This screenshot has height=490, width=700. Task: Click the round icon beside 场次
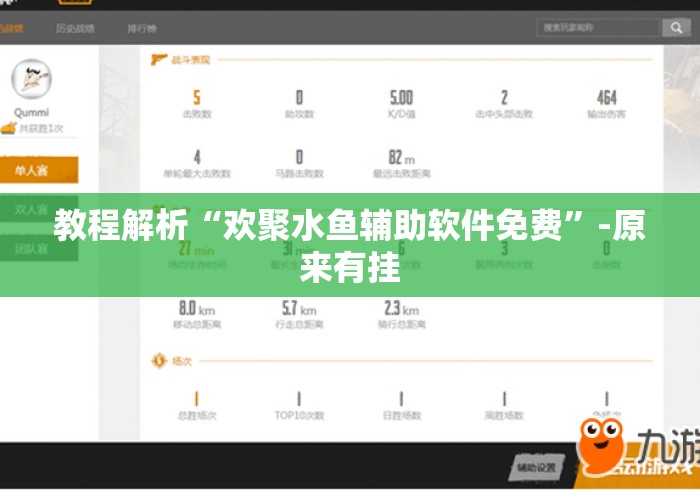(159, 361)
